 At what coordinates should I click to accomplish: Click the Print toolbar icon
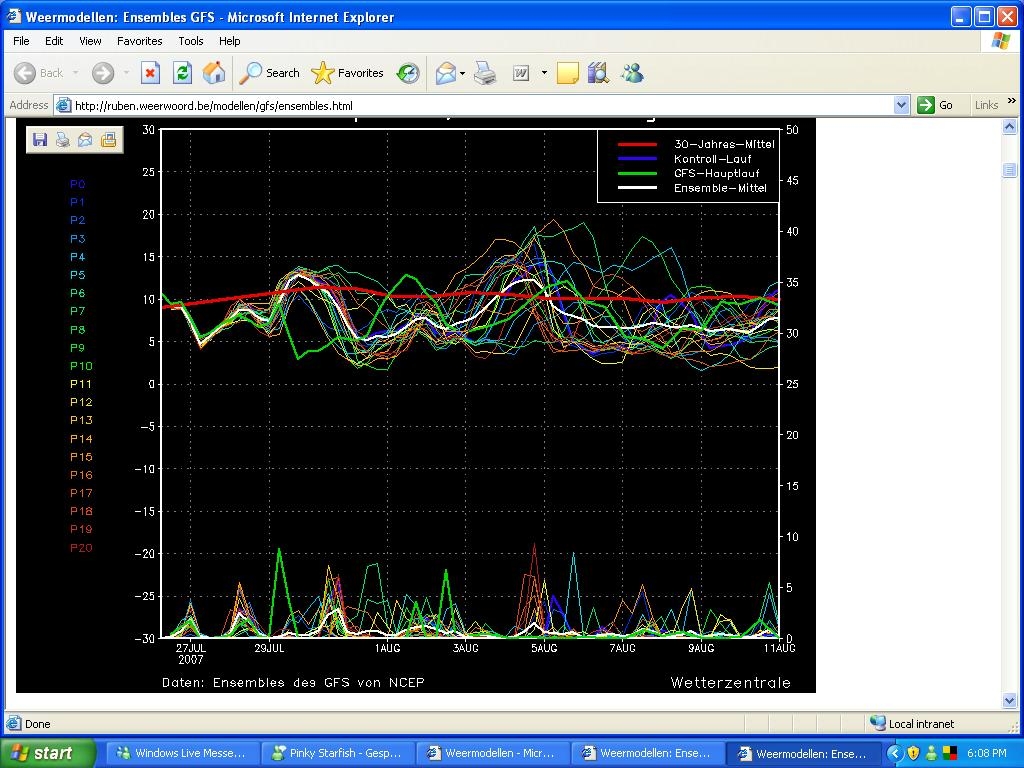tap(485, 73)
